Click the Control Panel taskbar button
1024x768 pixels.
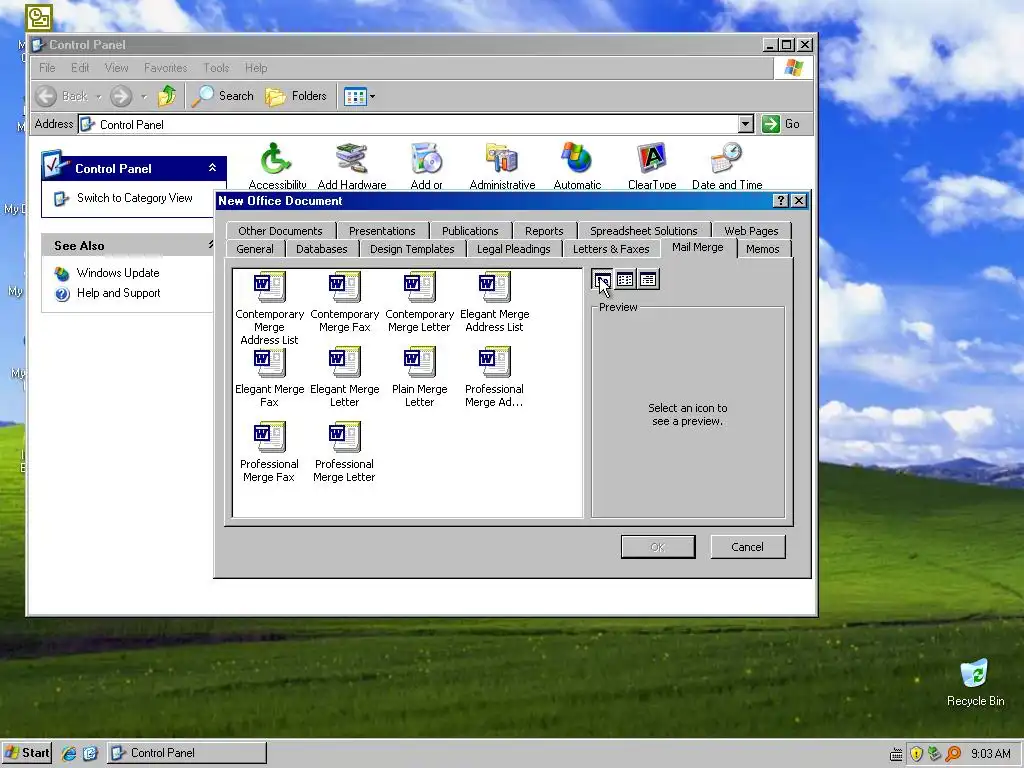(187, 753)
